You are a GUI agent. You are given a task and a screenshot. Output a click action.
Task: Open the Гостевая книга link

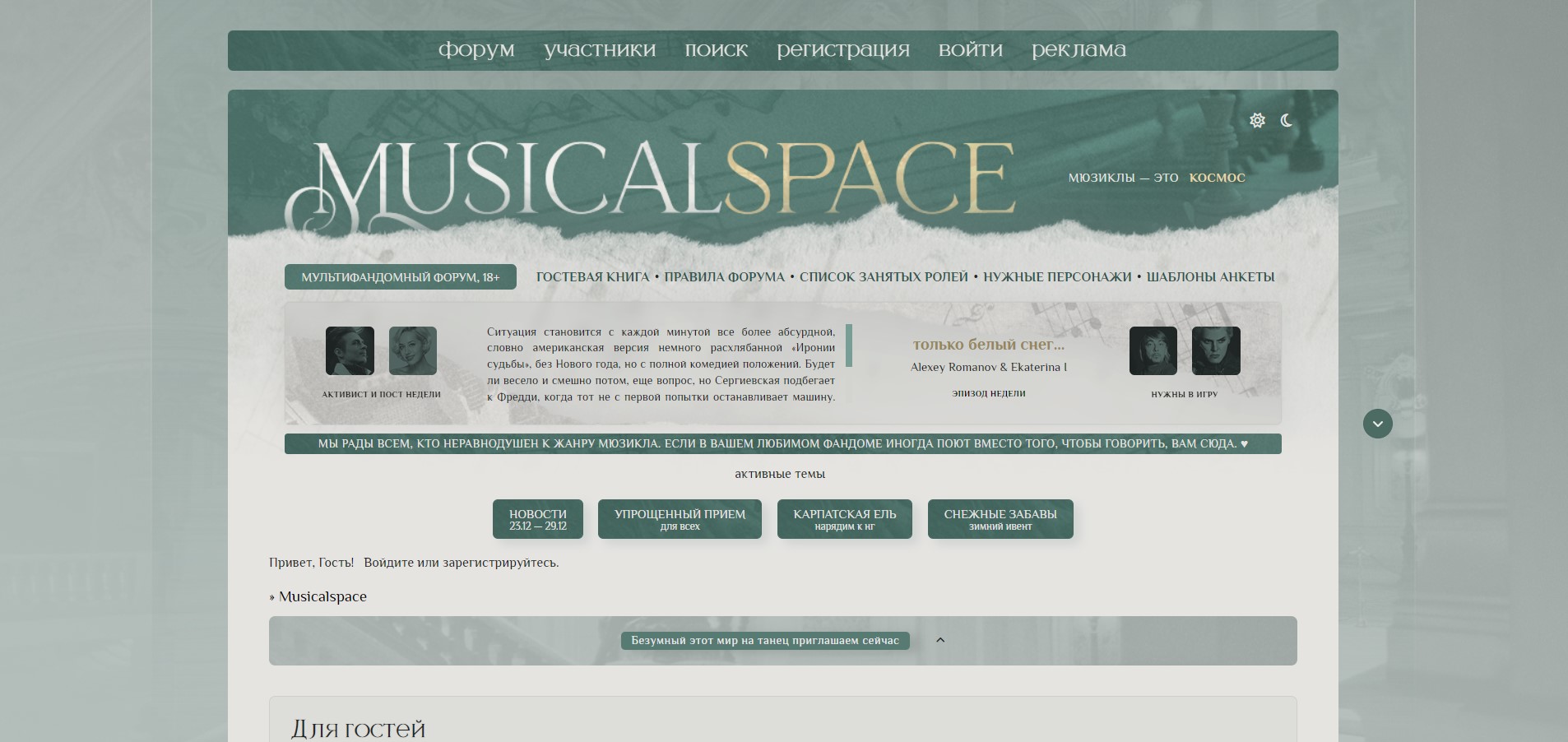click(x=593, y=277)
